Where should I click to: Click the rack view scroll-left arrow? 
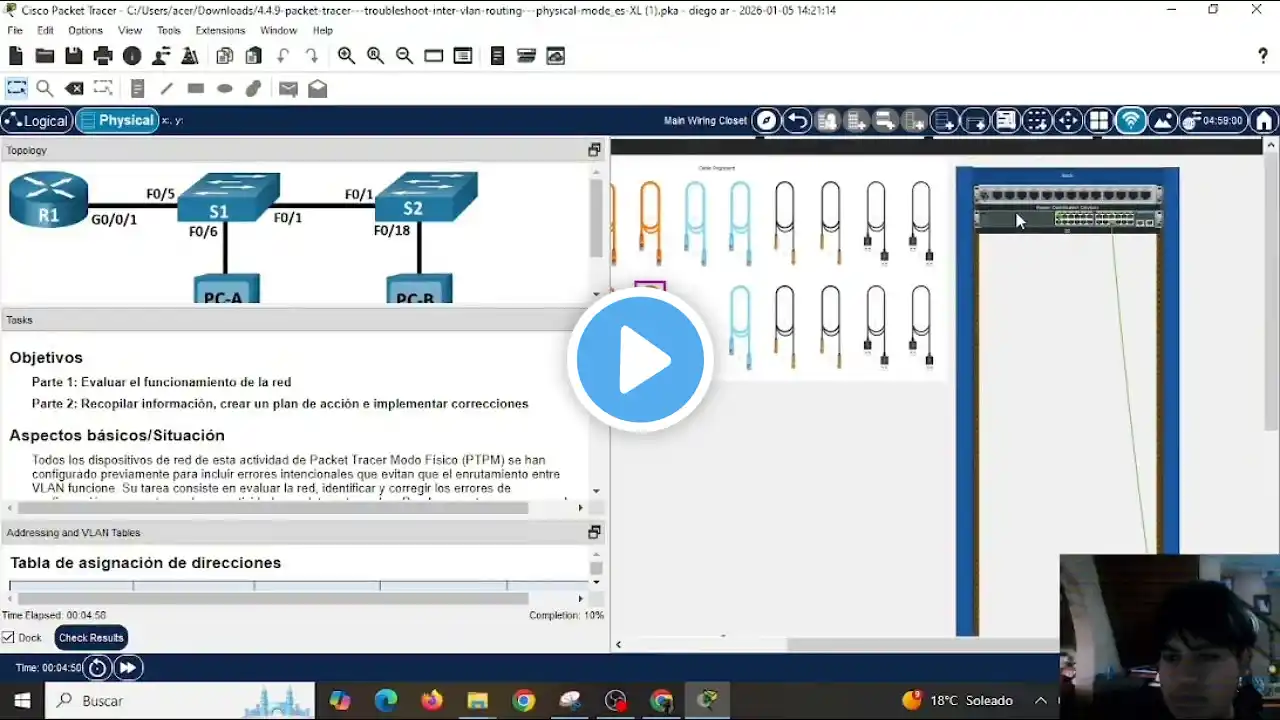(618, 645)
